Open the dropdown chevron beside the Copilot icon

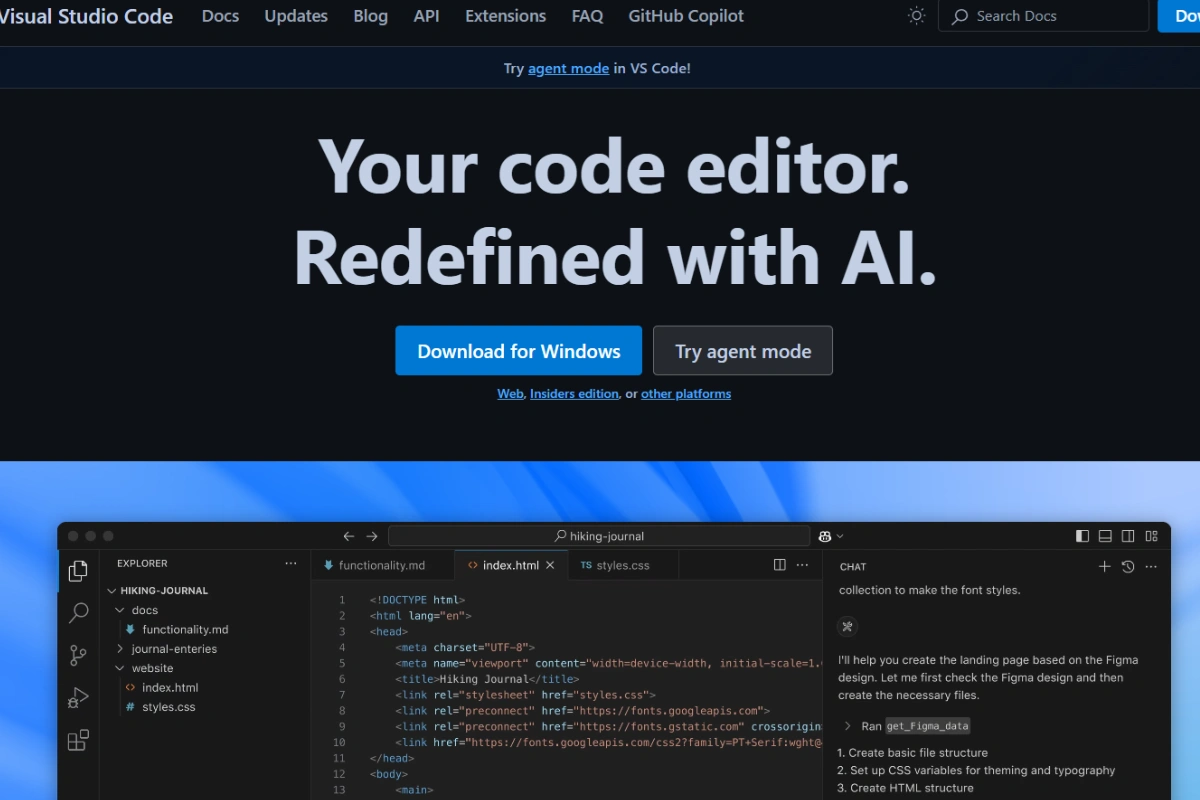840,536
